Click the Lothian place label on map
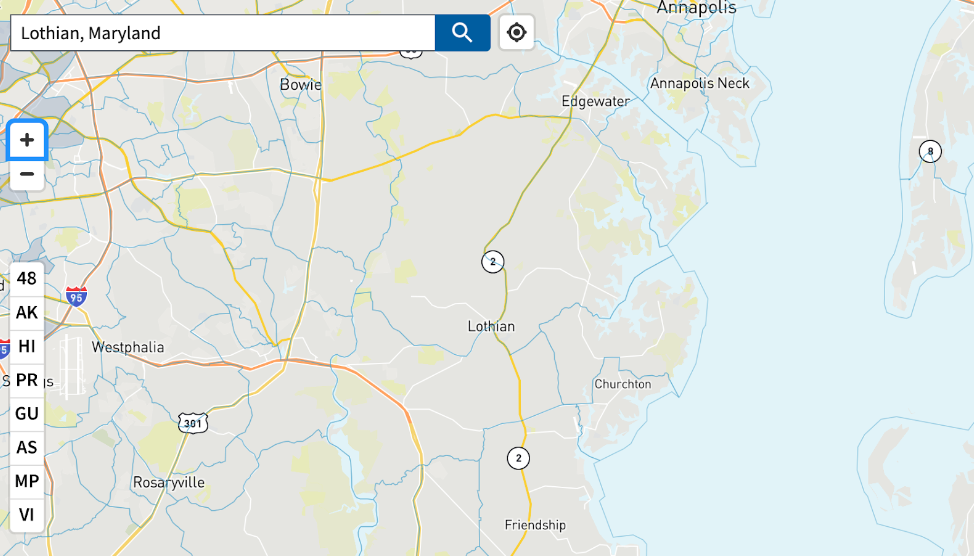The height and width of the screenshot is (556, 974). click(x=491, y=326)
